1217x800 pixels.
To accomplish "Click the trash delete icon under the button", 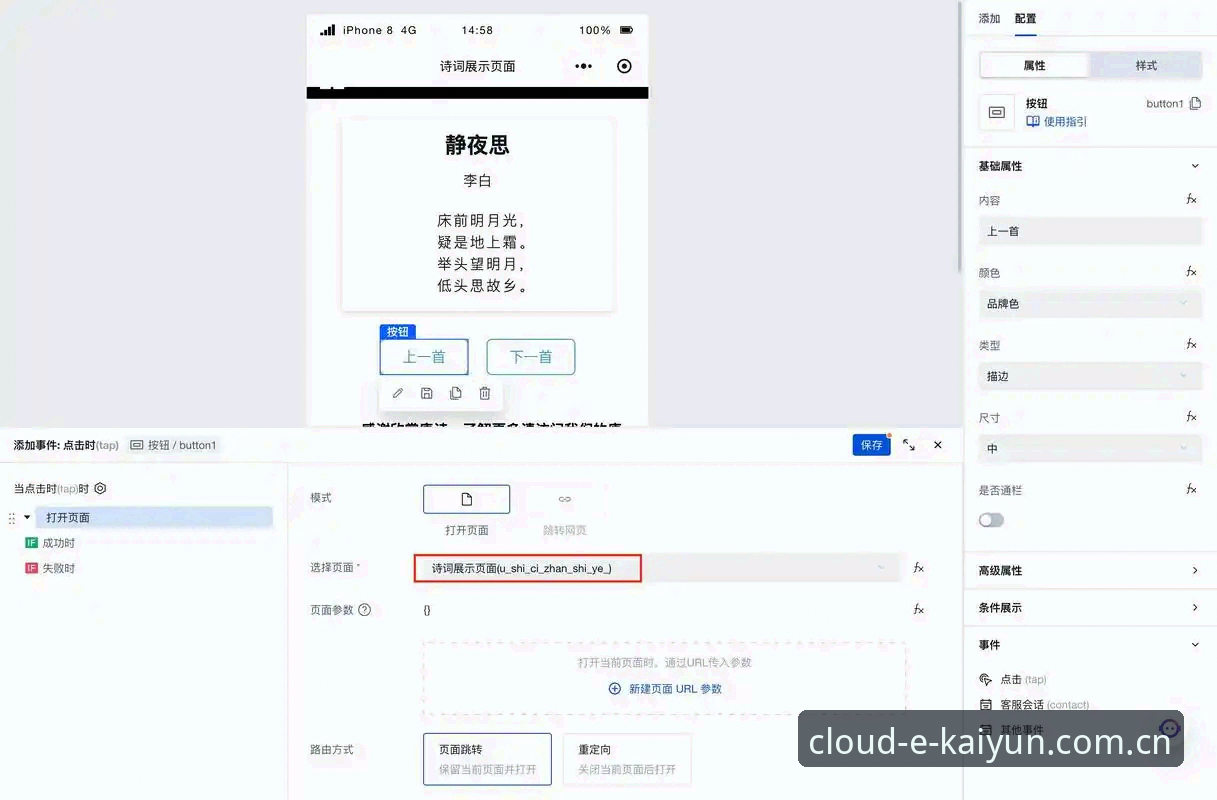I will [485, 394].
